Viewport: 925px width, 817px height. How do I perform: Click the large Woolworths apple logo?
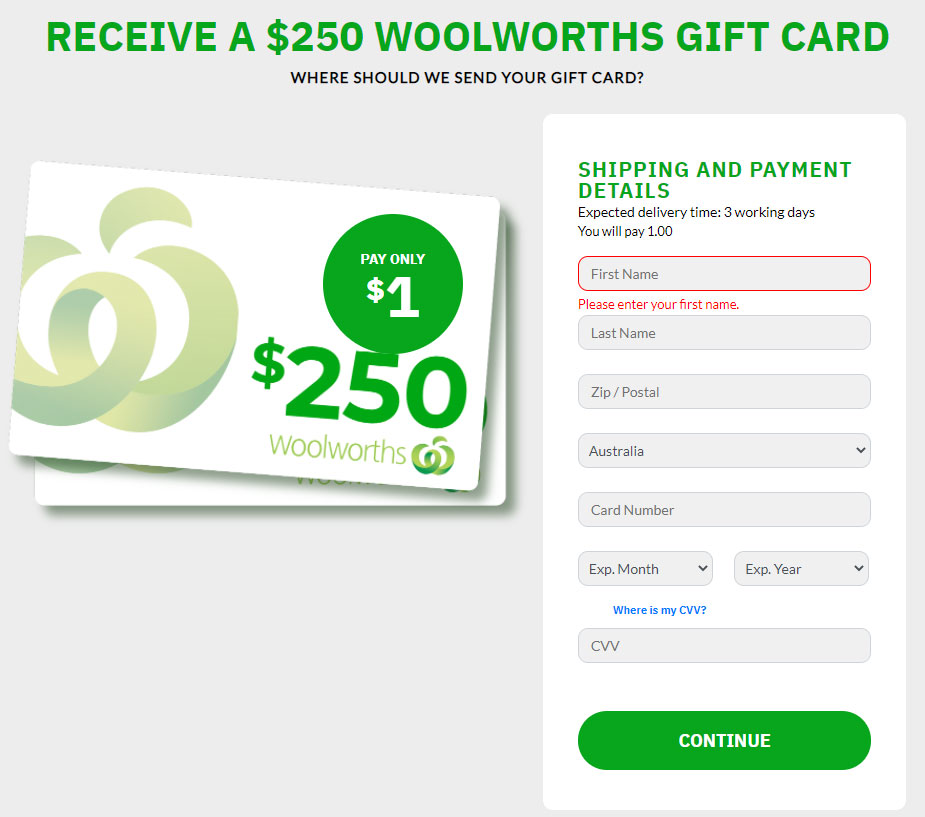[x=125, y=310]
